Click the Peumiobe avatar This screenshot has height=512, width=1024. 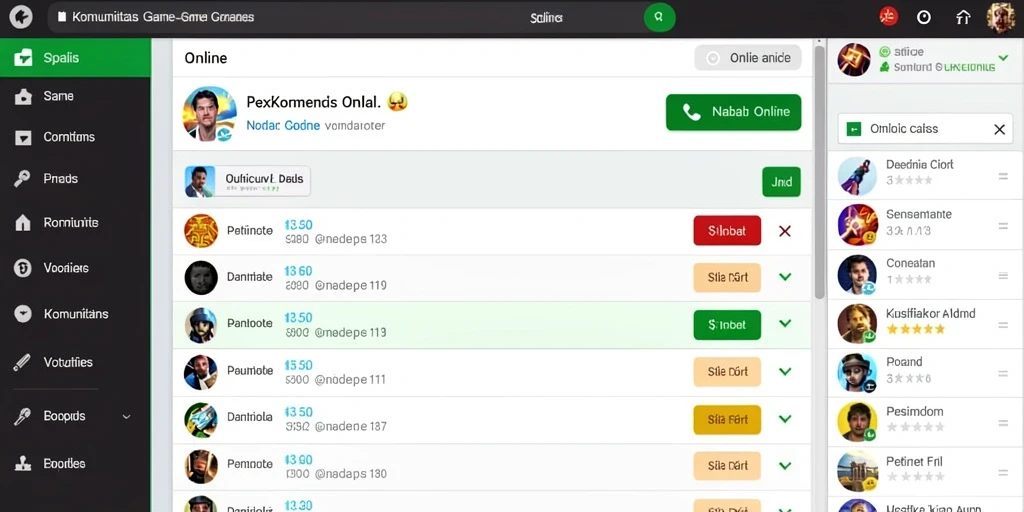(x=201, y=372)
